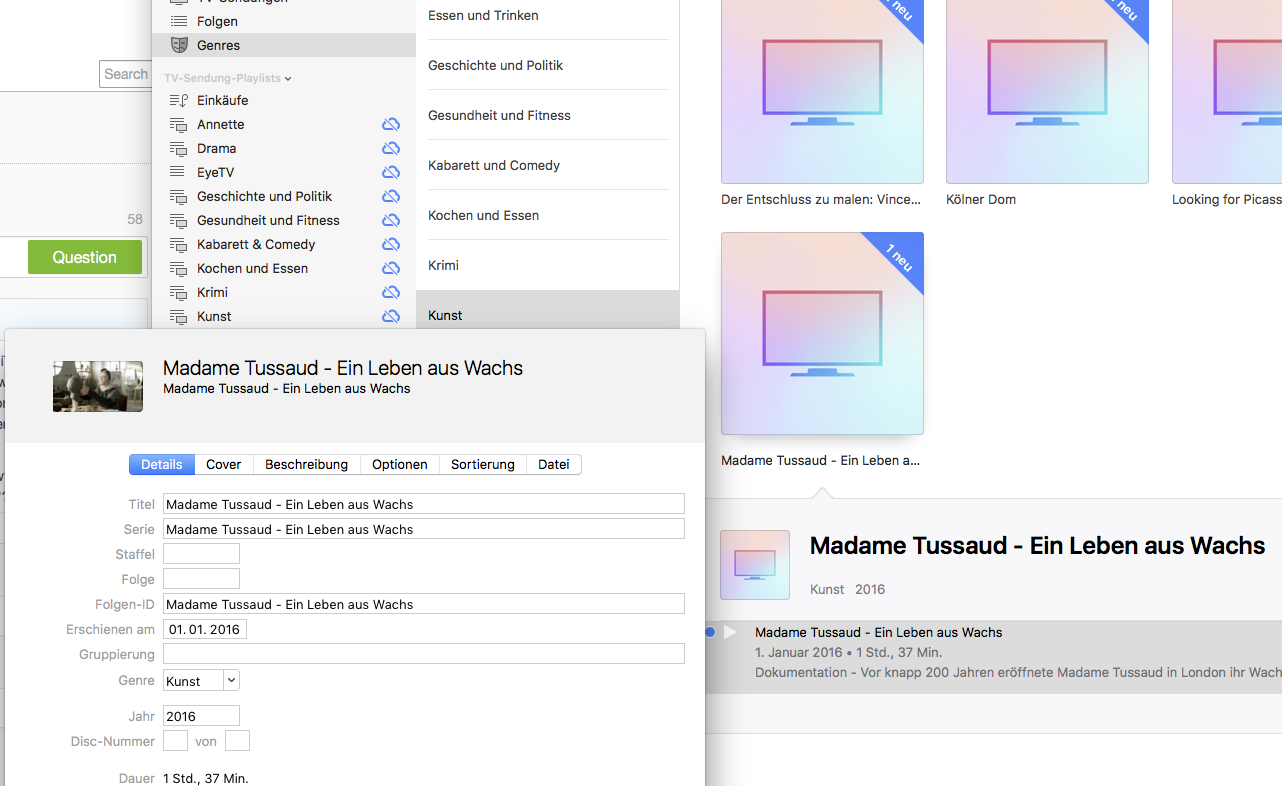Click into the Staffel input field

click(x=201, y=554)
